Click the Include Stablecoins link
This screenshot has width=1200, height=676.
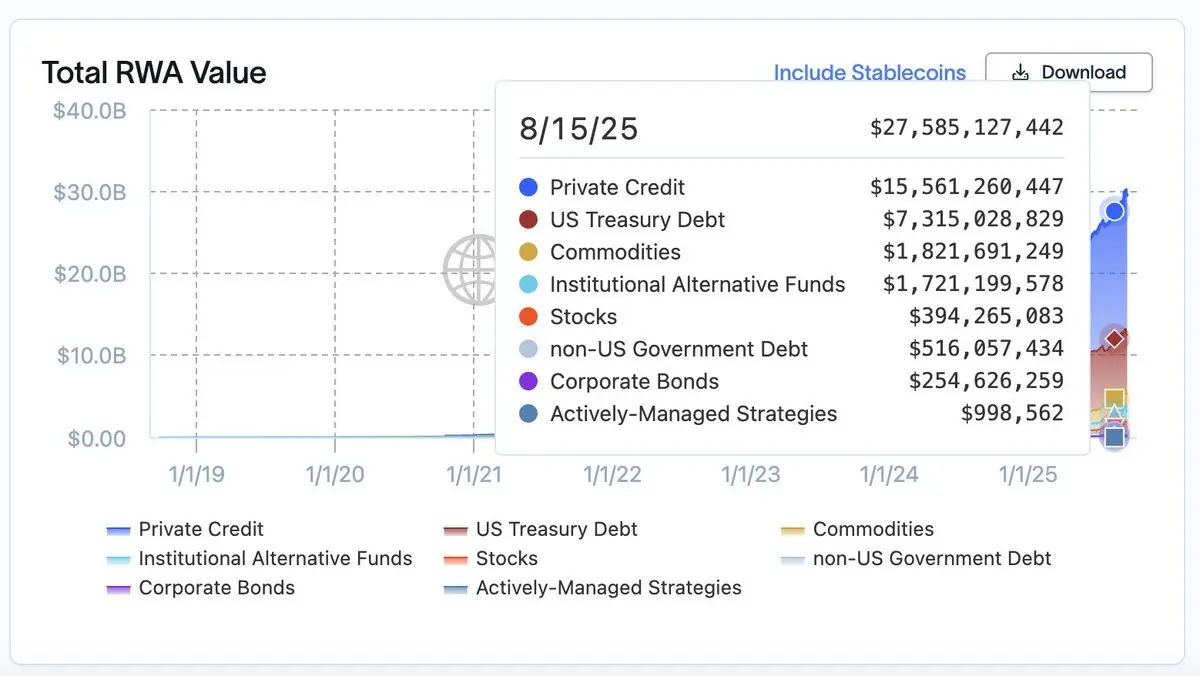coord(869,73)
